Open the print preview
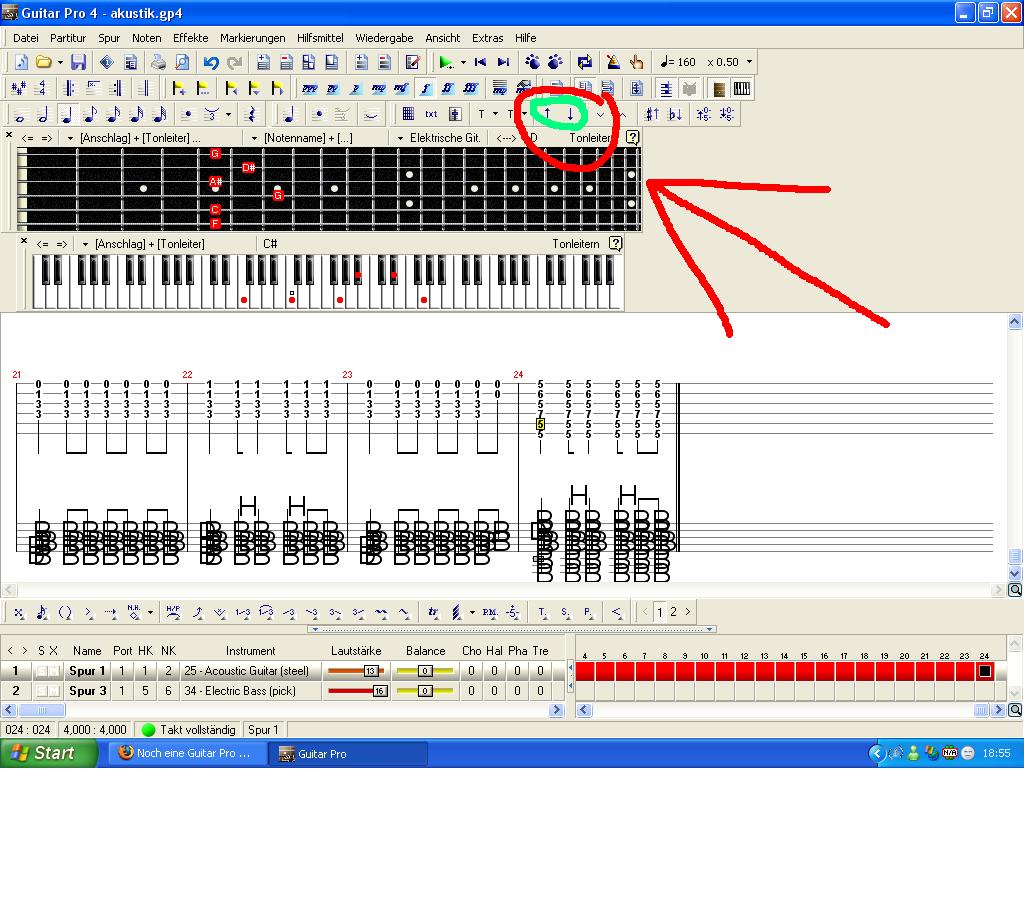The width and height of the screenshot is (1024, 908). pyautogui.click(x=182, y=62)
